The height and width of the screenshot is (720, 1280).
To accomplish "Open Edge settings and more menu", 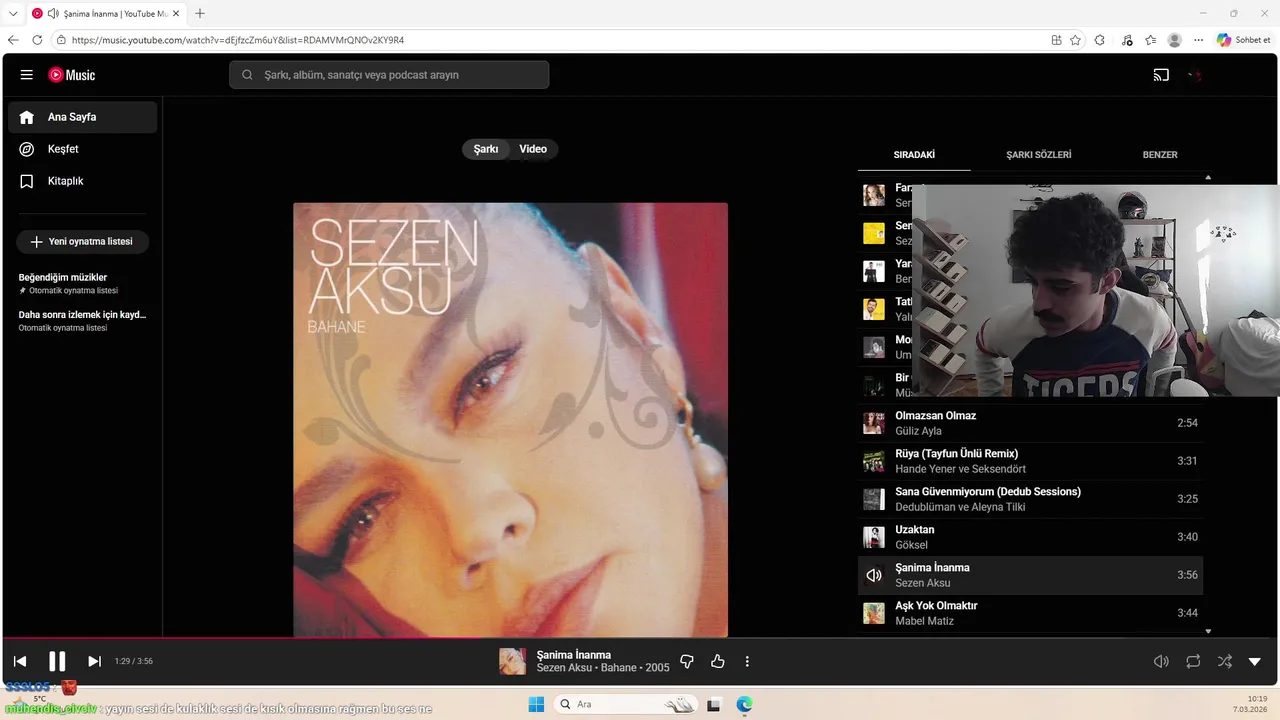I will click(1198, 40).
